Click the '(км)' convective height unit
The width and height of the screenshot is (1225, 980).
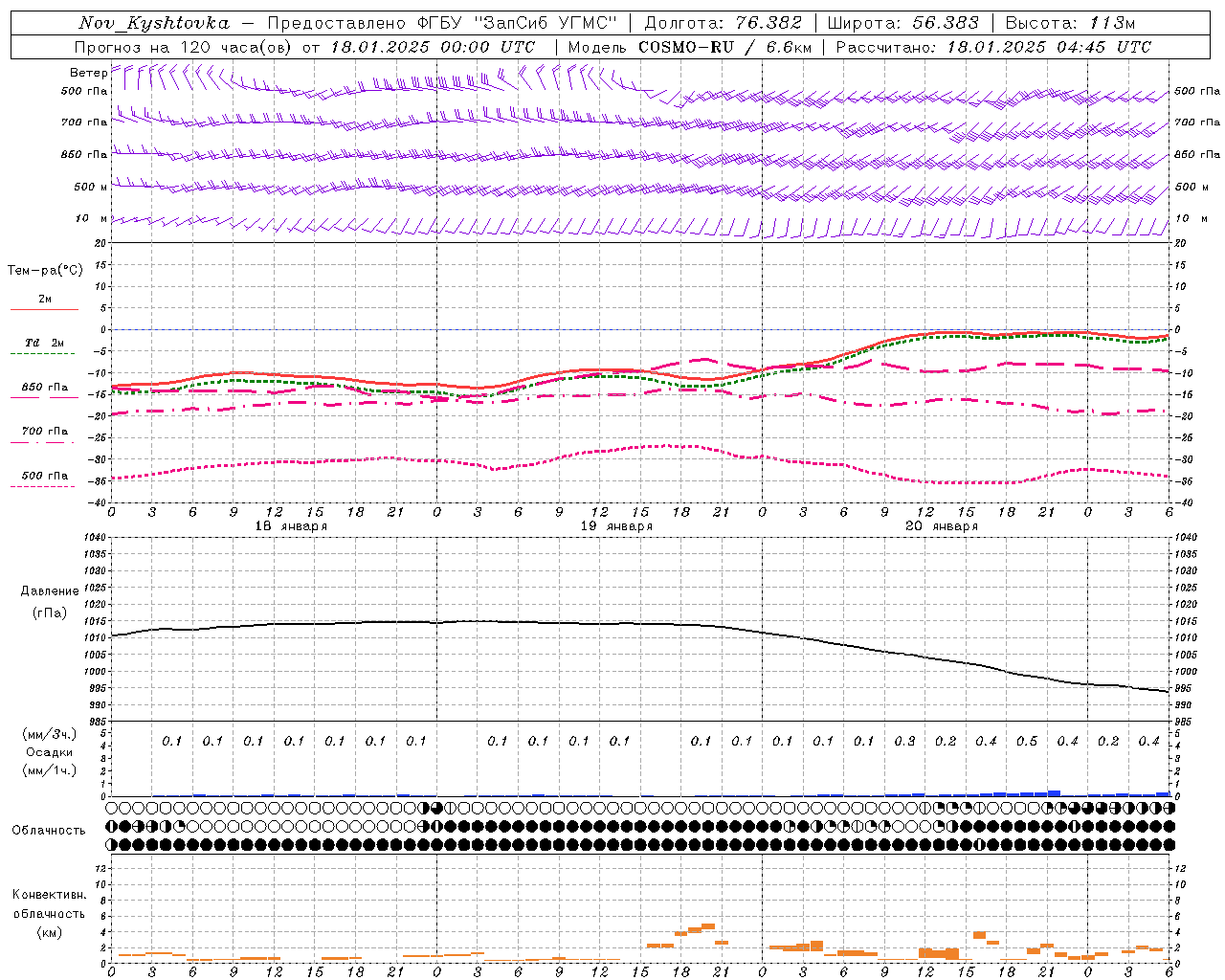[x=50, y=932]
